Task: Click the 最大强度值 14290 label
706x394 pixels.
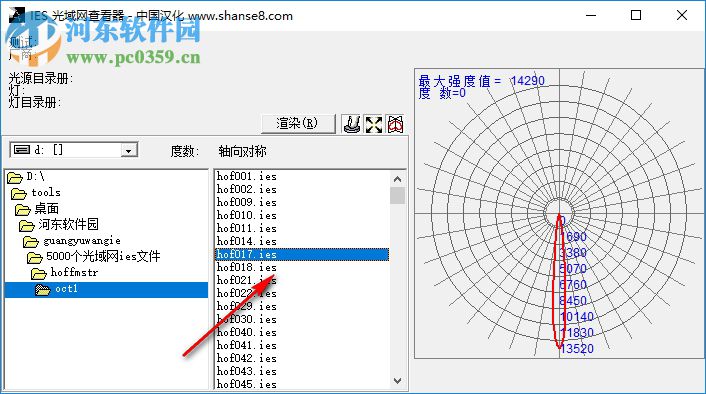Action: click(481, 81)
